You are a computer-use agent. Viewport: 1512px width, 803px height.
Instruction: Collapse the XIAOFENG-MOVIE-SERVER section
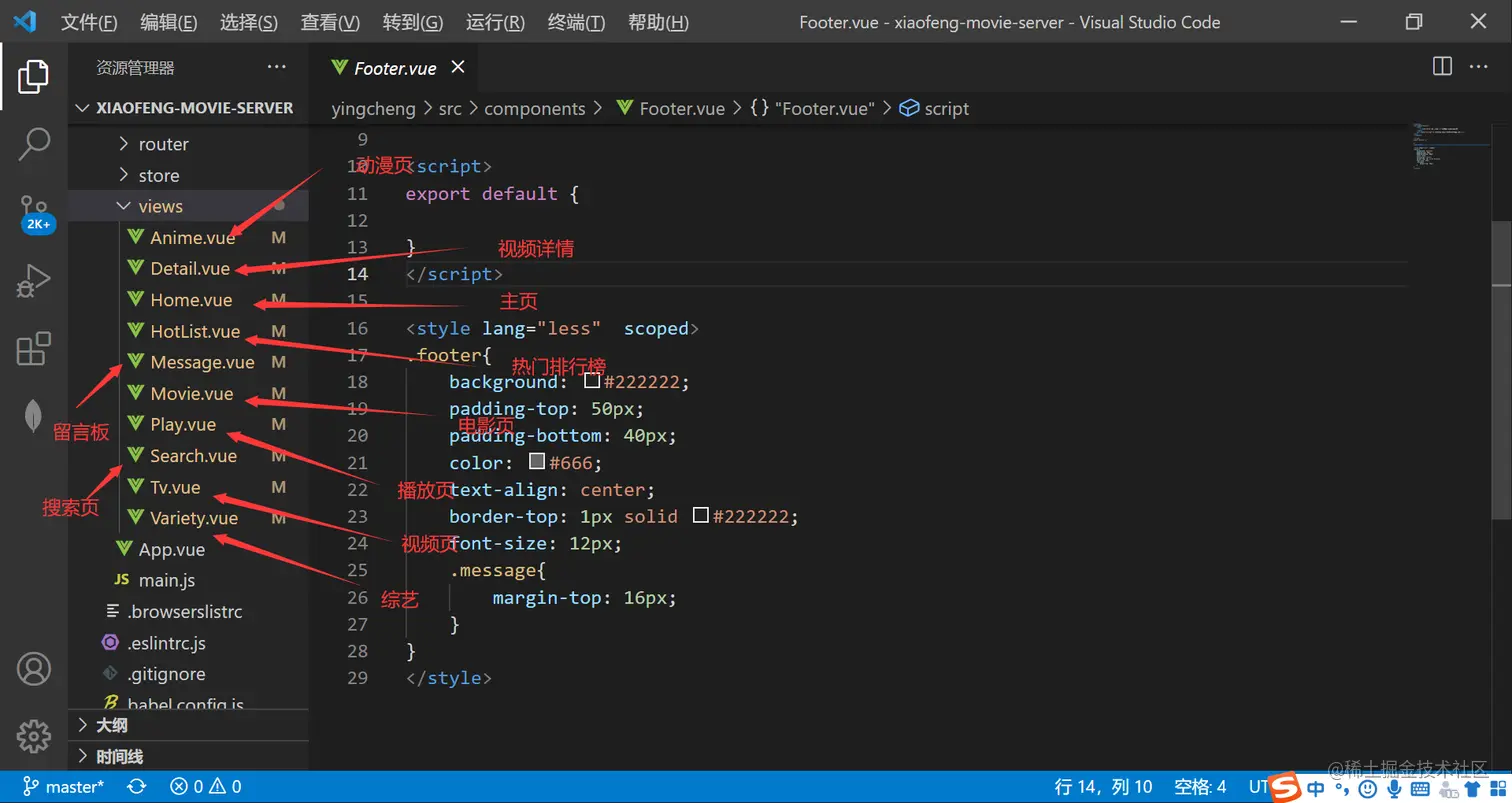(x=188, y=108)
